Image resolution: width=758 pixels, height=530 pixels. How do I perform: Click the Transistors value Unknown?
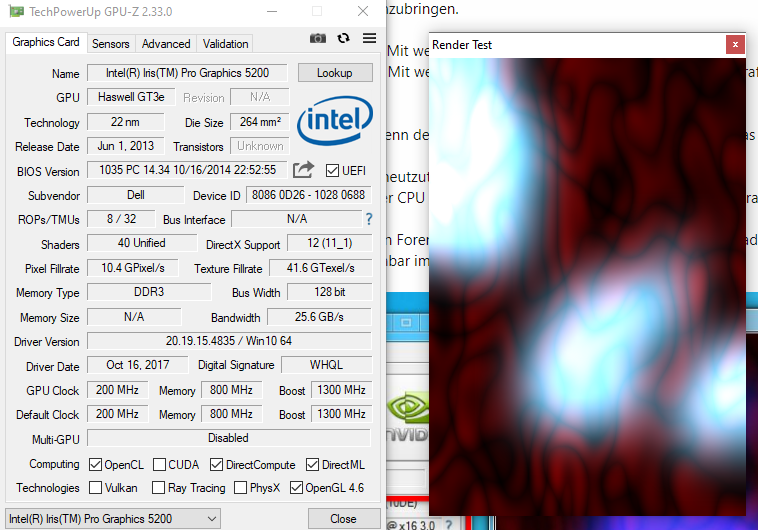pyautogui.click(x=260, y=146)
